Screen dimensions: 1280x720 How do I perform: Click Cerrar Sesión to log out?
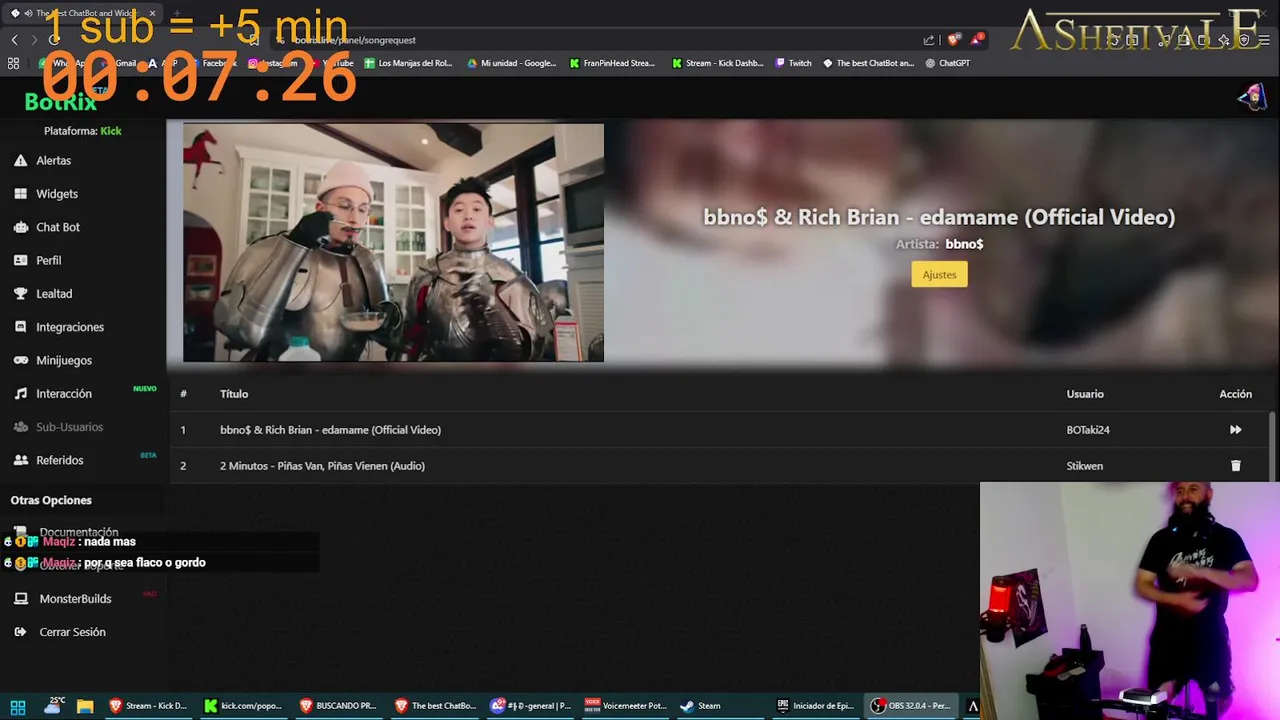(x=59, y=632)
